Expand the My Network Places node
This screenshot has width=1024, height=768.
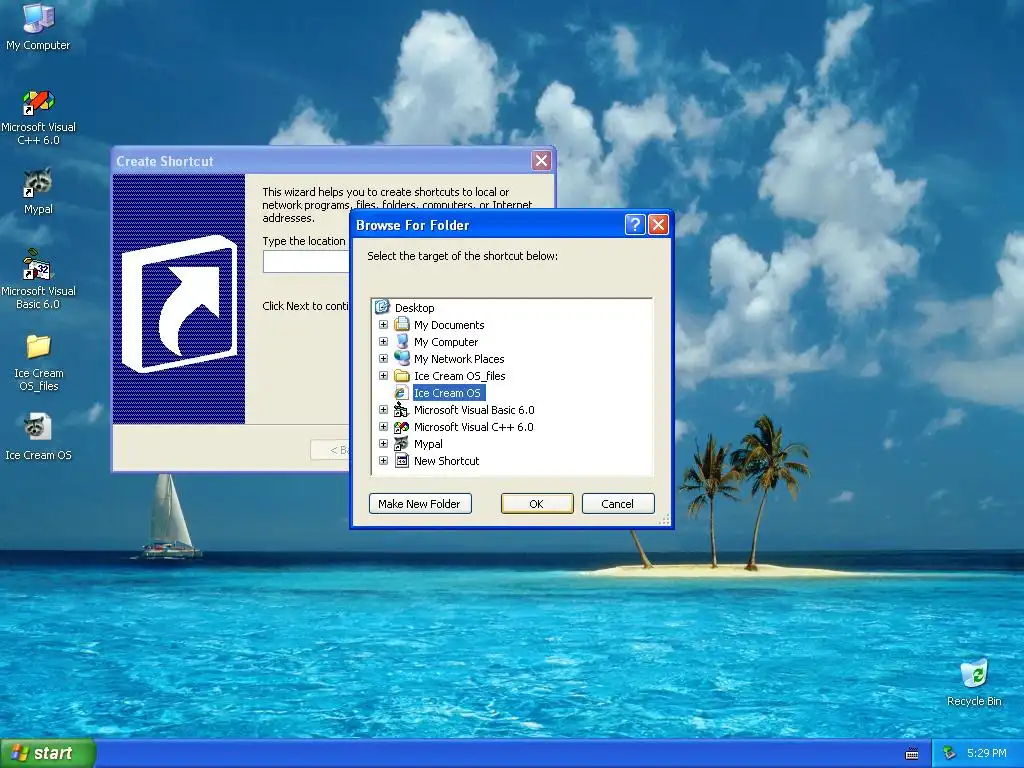click(x=383, y=359)
